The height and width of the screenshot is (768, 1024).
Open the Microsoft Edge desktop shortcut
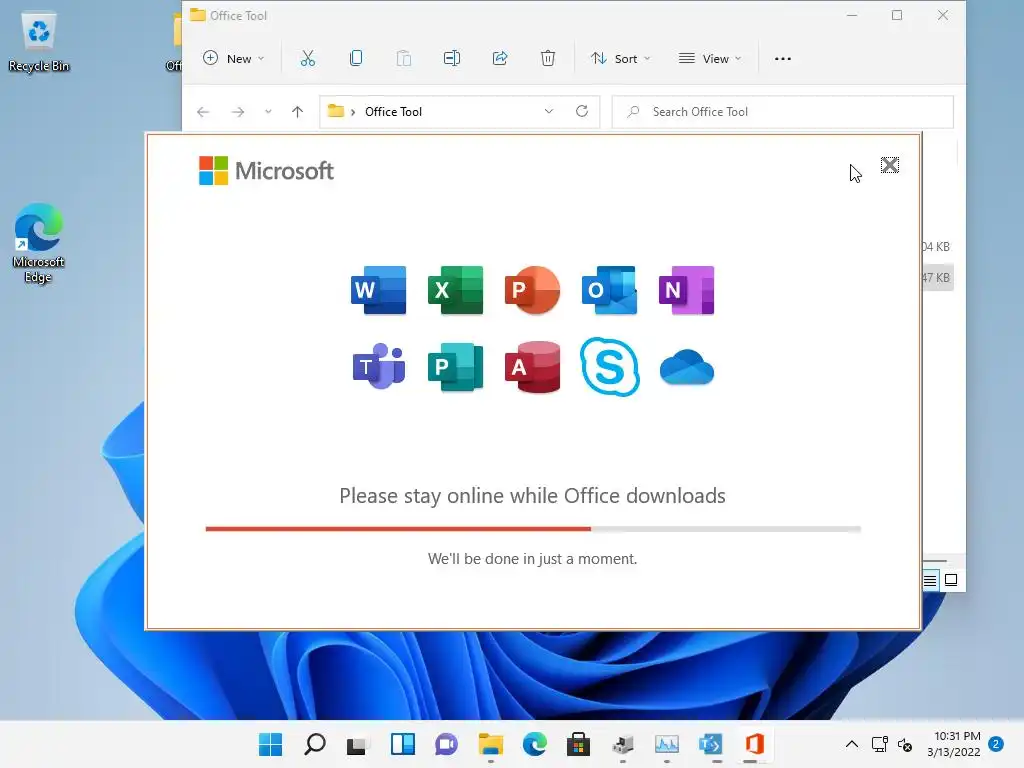38,243
